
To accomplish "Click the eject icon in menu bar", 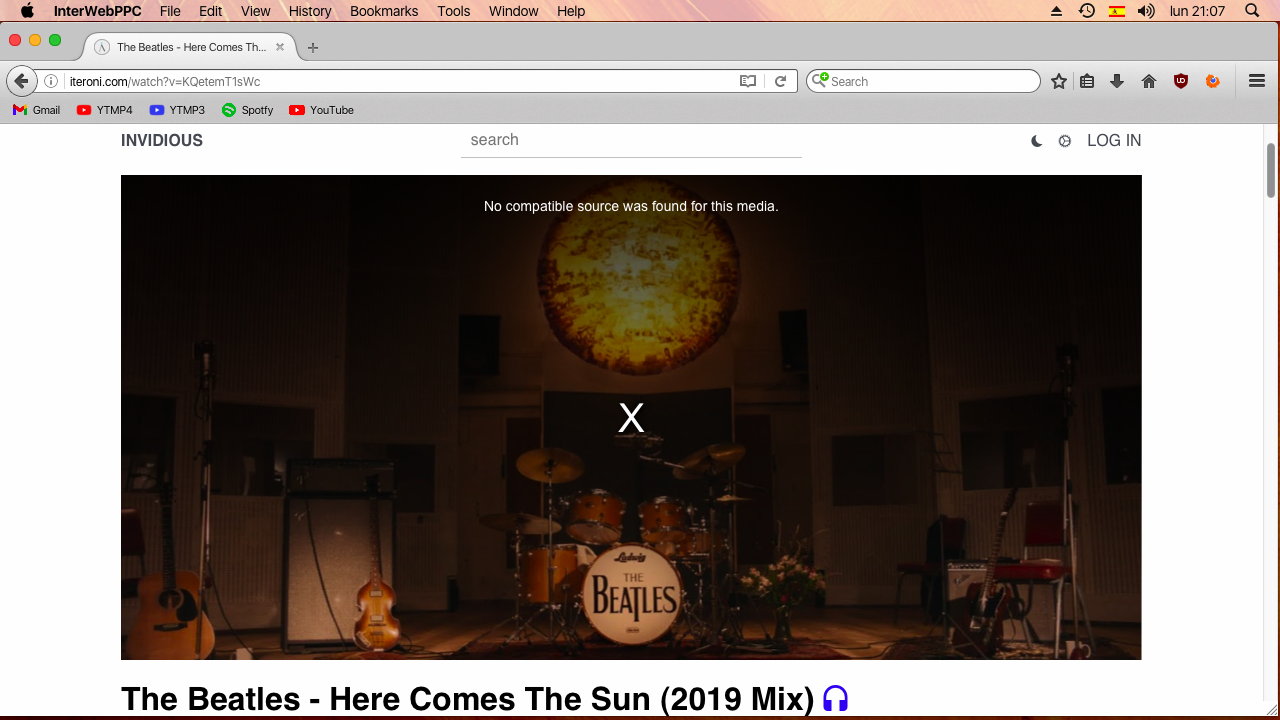I will coord(1057,11).
